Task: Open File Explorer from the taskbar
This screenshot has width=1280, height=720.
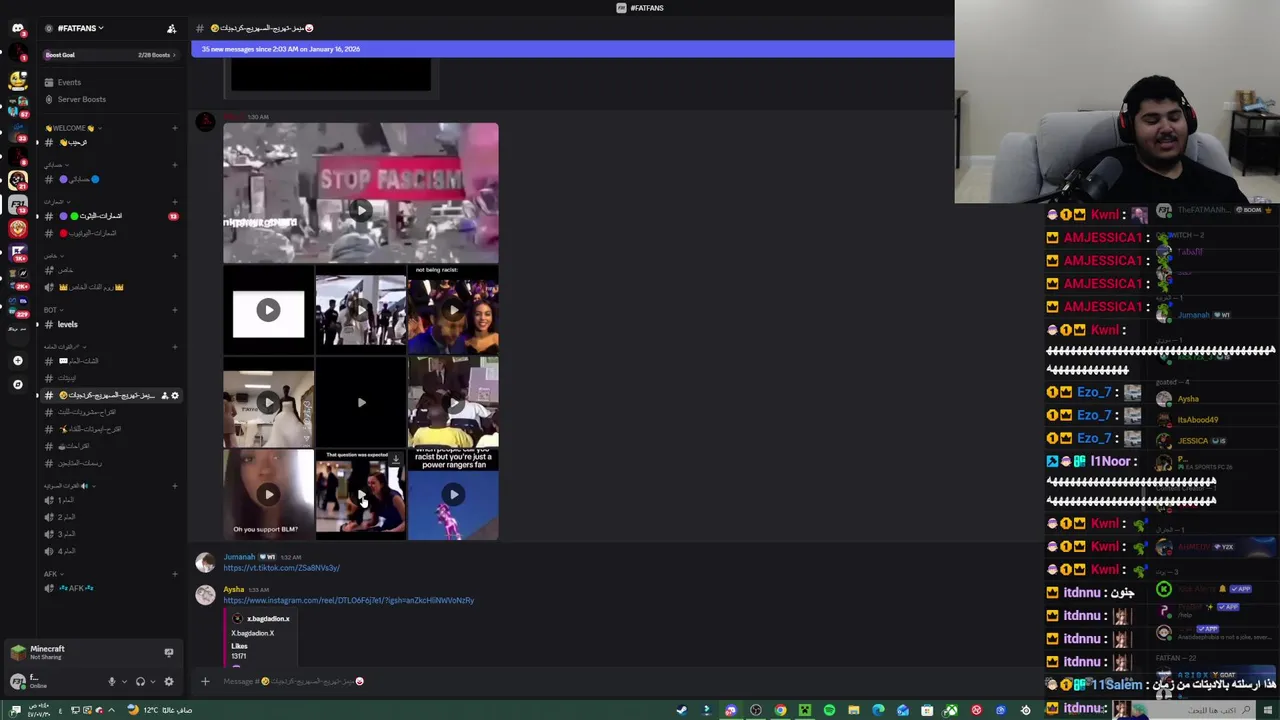Action: click(x=854, y=710)
